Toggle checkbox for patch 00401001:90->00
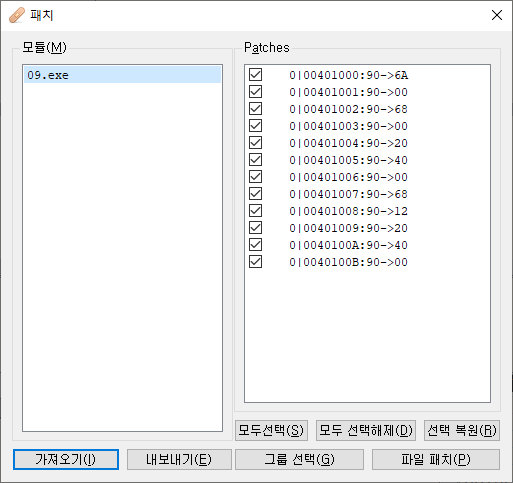Viewport: 513px width, 483px height. (255, 92)
